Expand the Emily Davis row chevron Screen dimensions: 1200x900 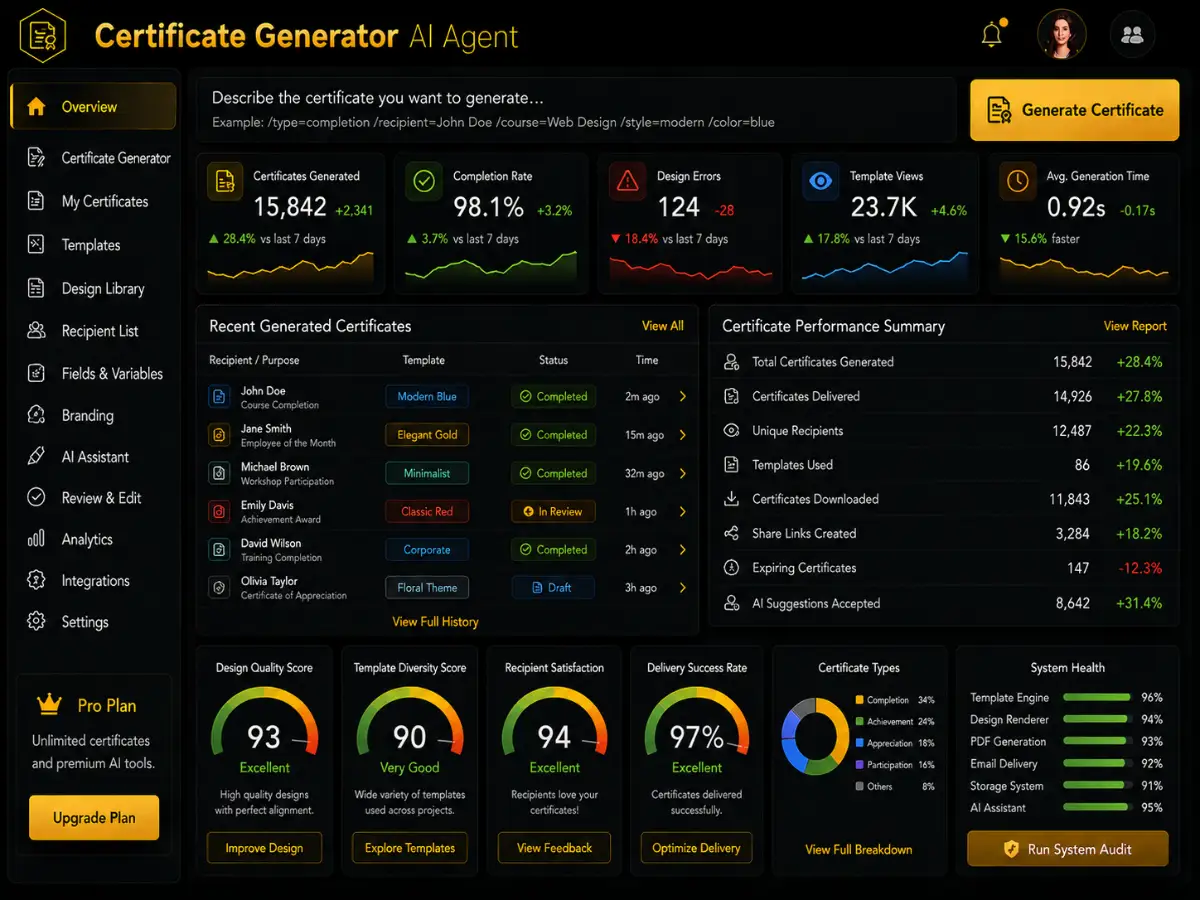(x=683, y=511)
